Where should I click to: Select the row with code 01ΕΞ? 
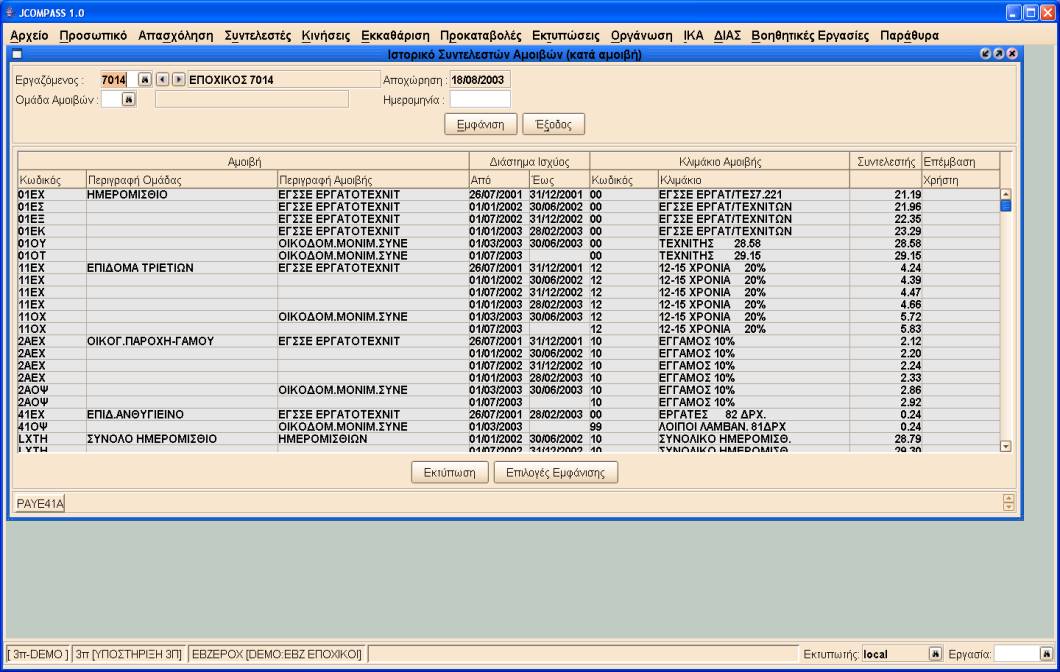[508, 219]
